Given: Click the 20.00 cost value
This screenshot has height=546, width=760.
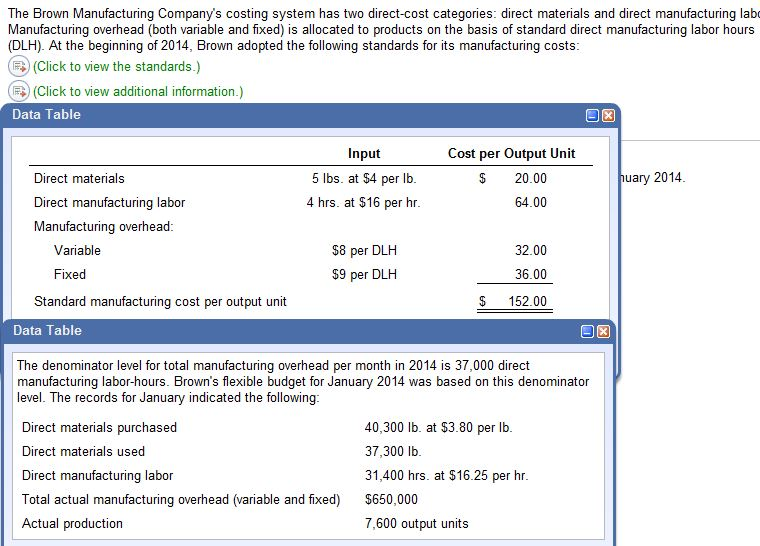Looking at the screenshot, I should [x=530, y=178].
